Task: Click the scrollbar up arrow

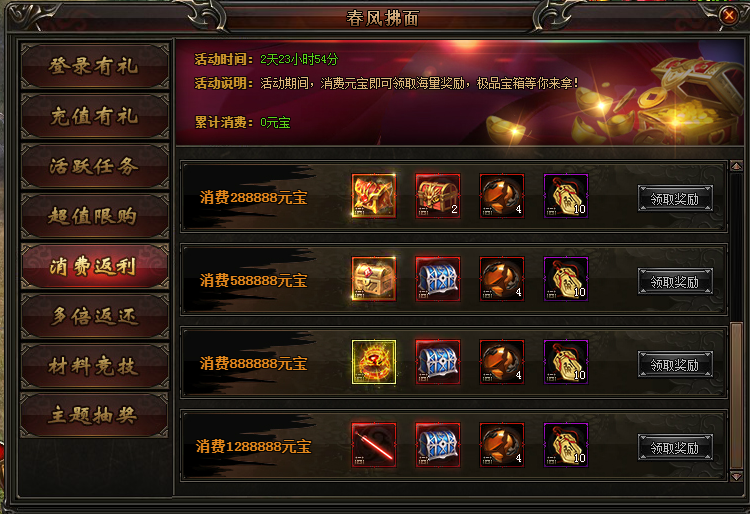Action: coord(736,166)
